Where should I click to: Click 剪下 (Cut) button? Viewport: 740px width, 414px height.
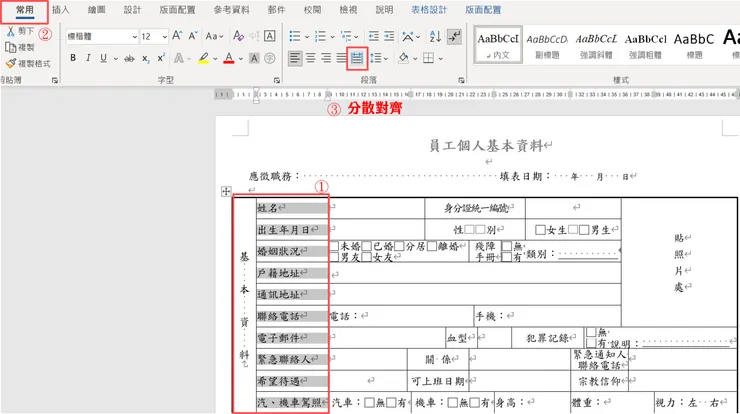tap(20, 32)
